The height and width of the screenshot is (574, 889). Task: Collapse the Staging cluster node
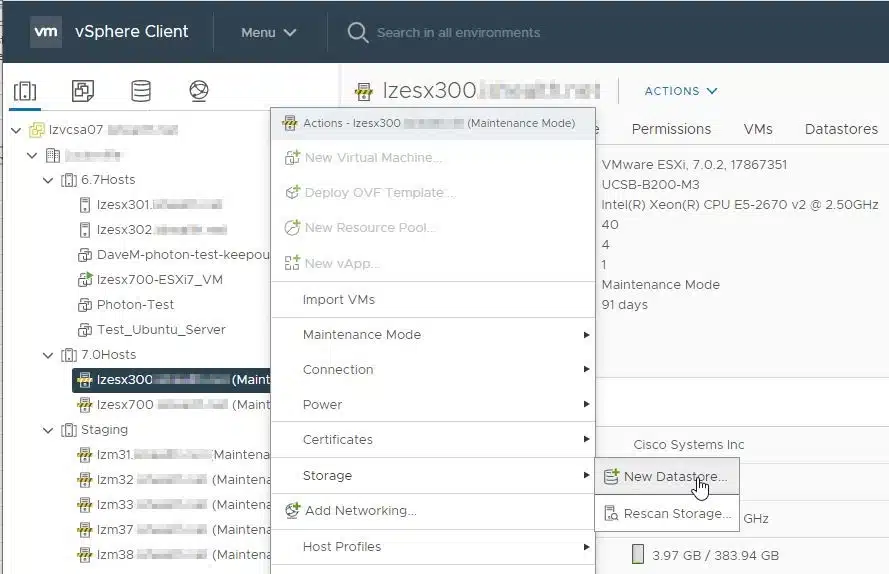pos(48,430)
